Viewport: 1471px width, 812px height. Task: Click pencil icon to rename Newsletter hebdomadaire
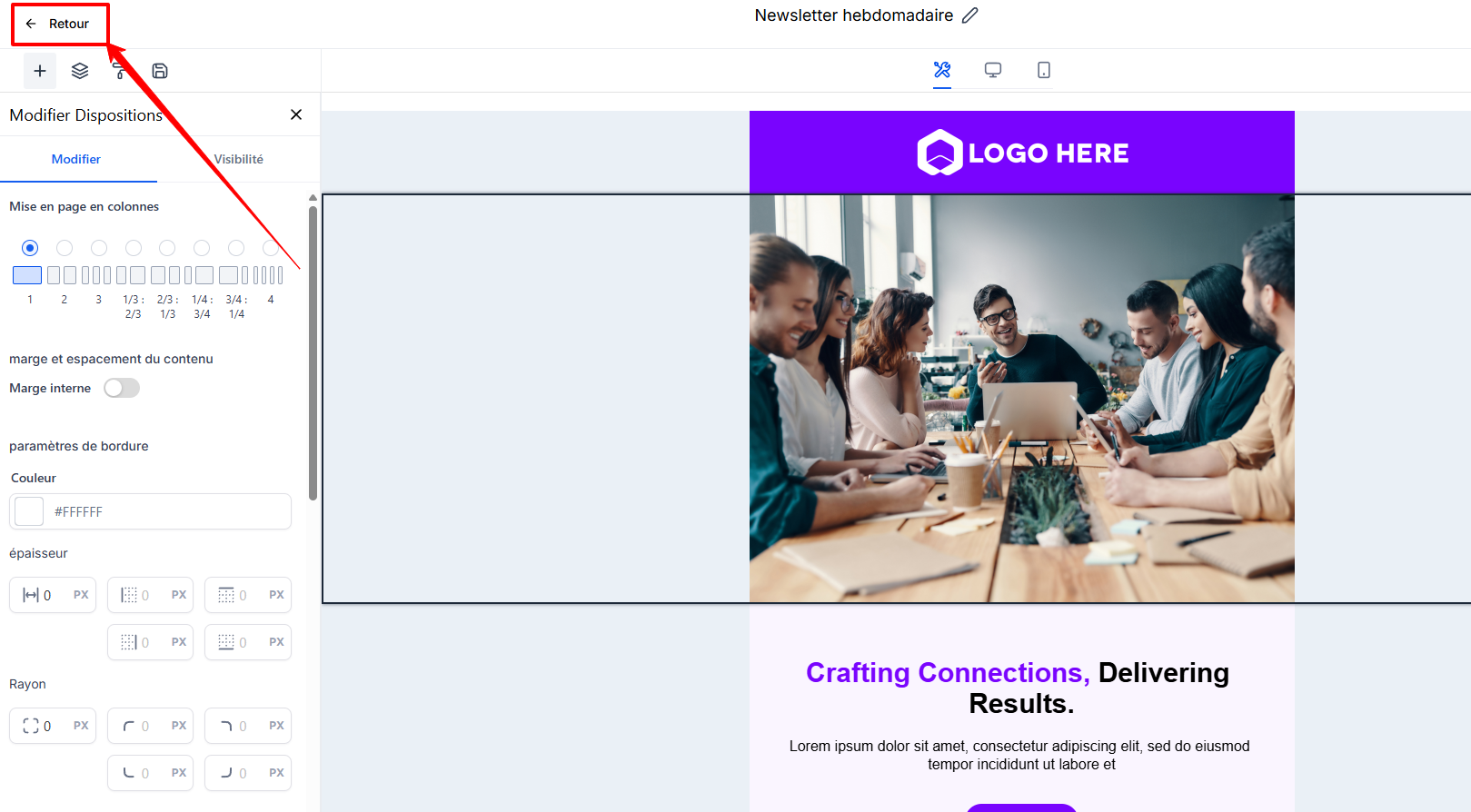970,15
